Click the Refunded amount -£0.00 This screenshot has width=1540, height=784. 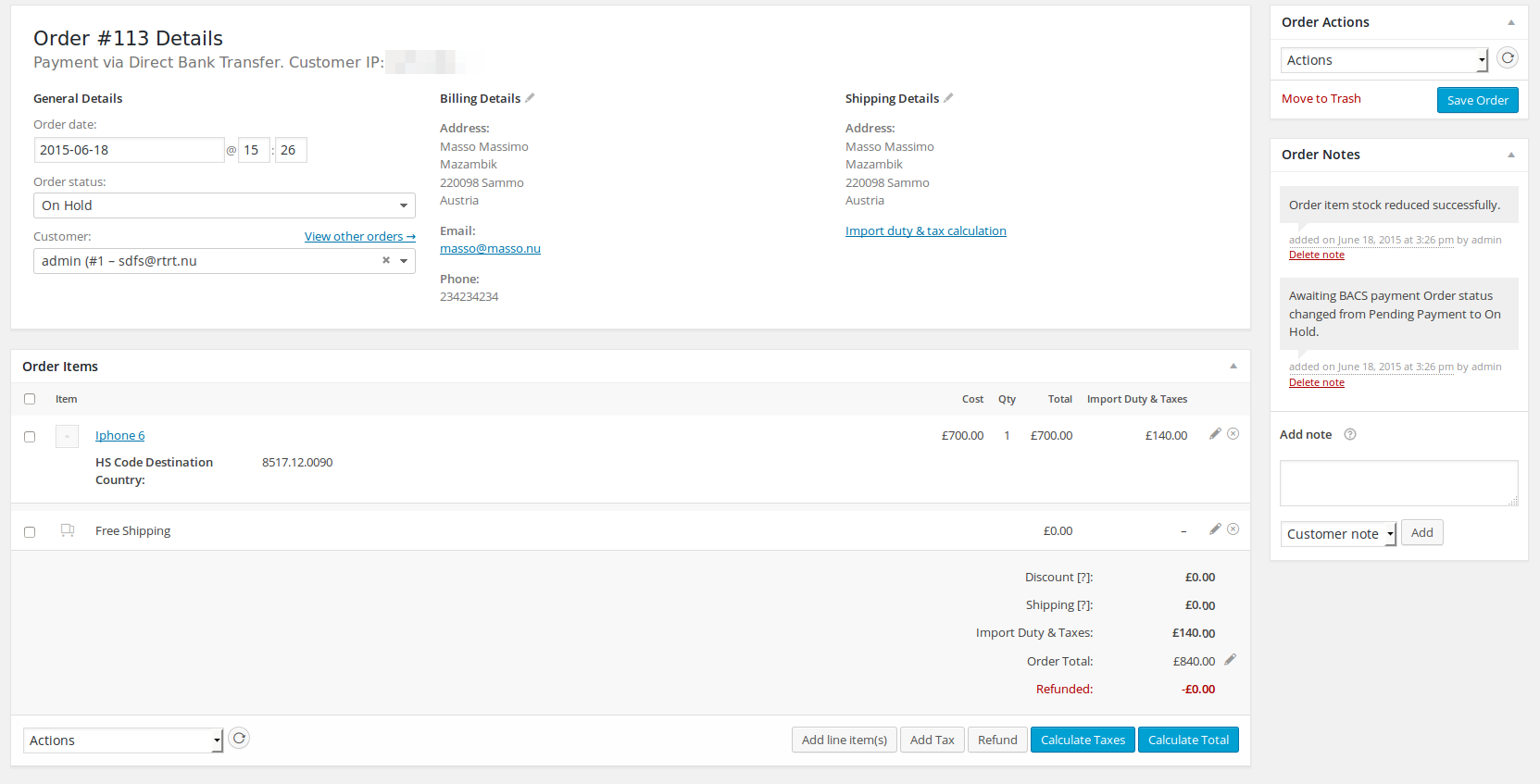(x=1198, y=690)
